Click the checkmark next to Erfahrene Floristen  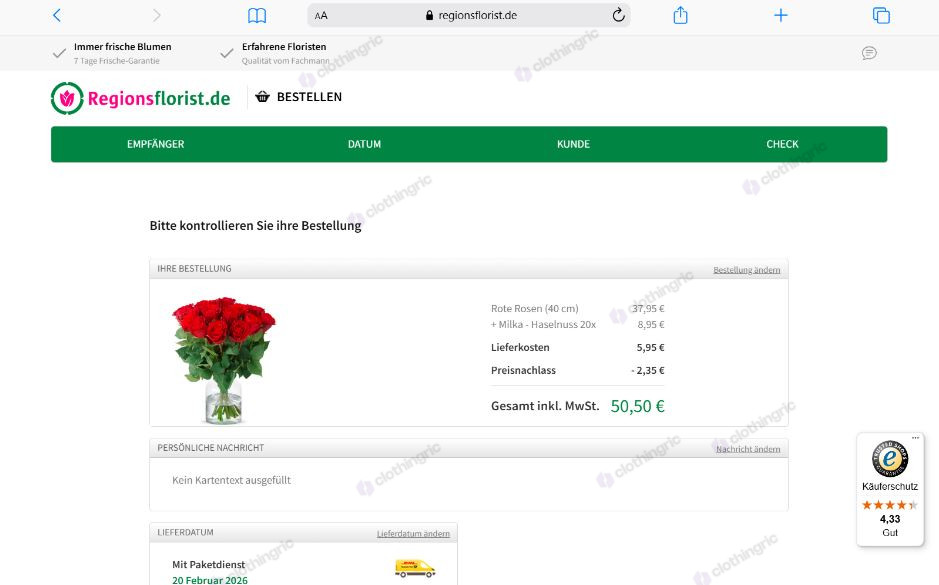(x=226, y=53)
